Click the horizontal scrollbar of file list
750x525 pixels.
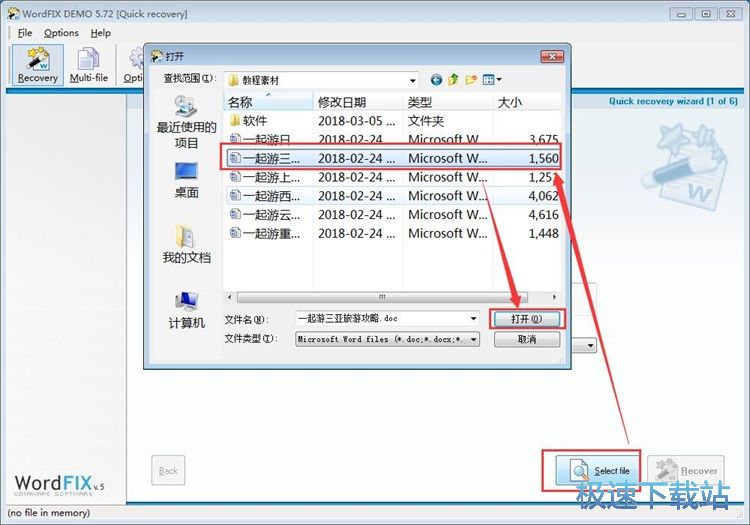[382, 297]
